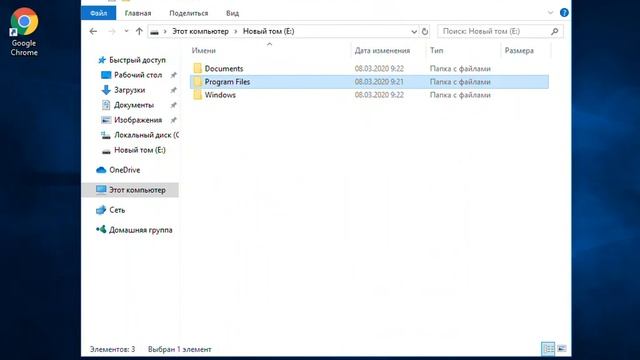Screen dimensions: 640x360
Task: Click the date of the Documents folder
Action: point(379,69)
